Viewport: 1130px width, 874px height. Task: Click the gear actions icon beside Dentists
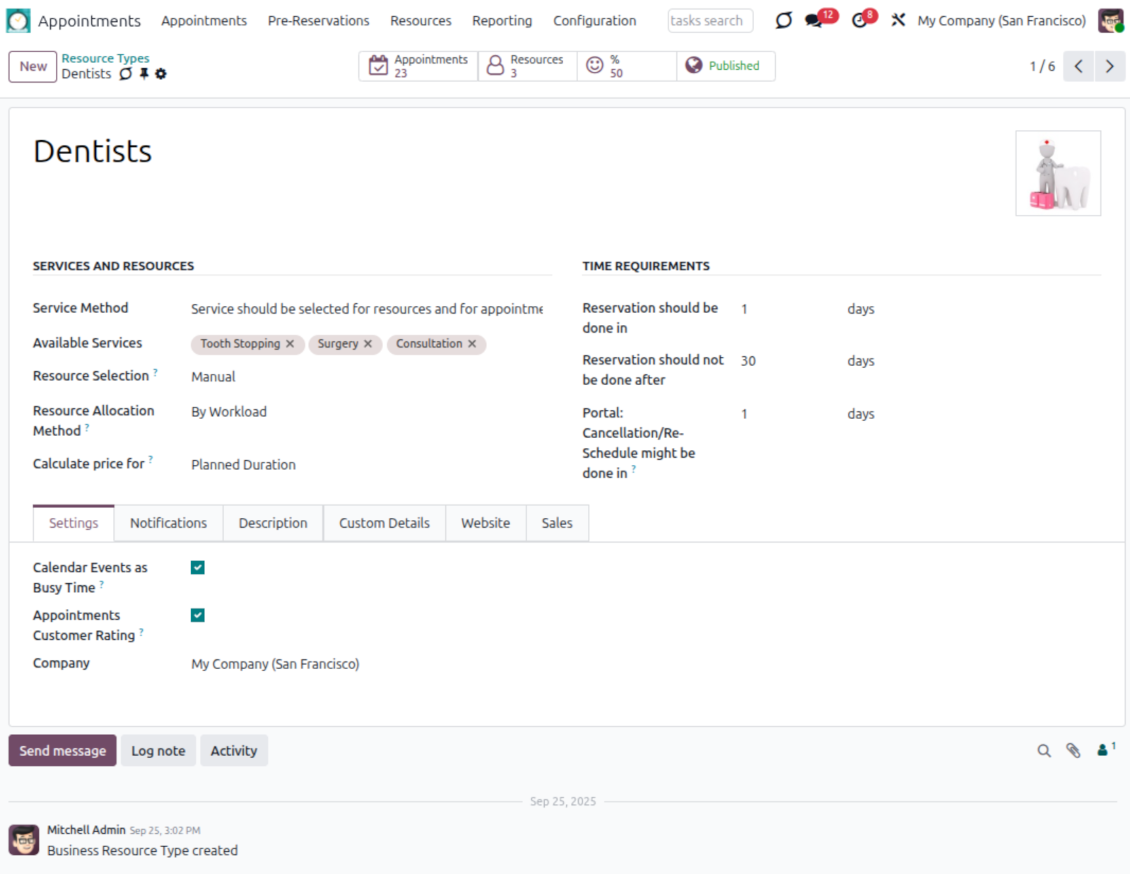[x=161, y=74]
